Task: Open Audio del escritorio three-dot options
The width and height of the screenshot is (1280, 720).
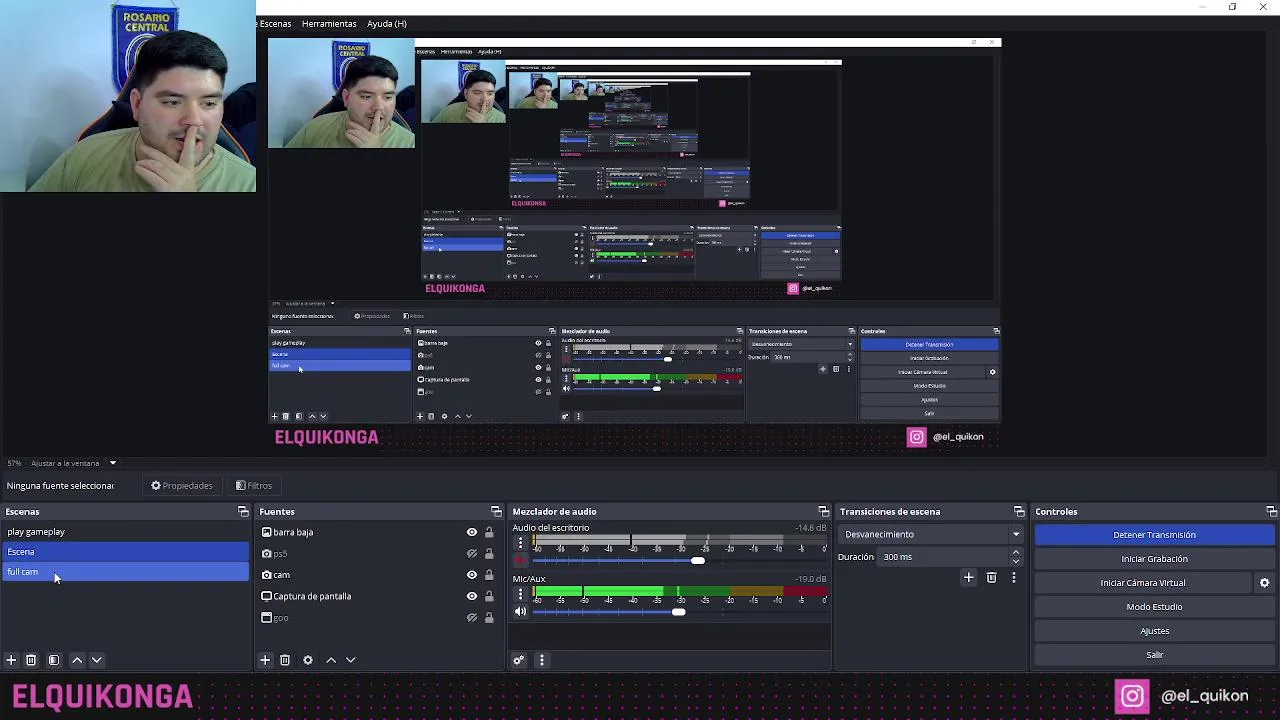Action: pos(520,542)
